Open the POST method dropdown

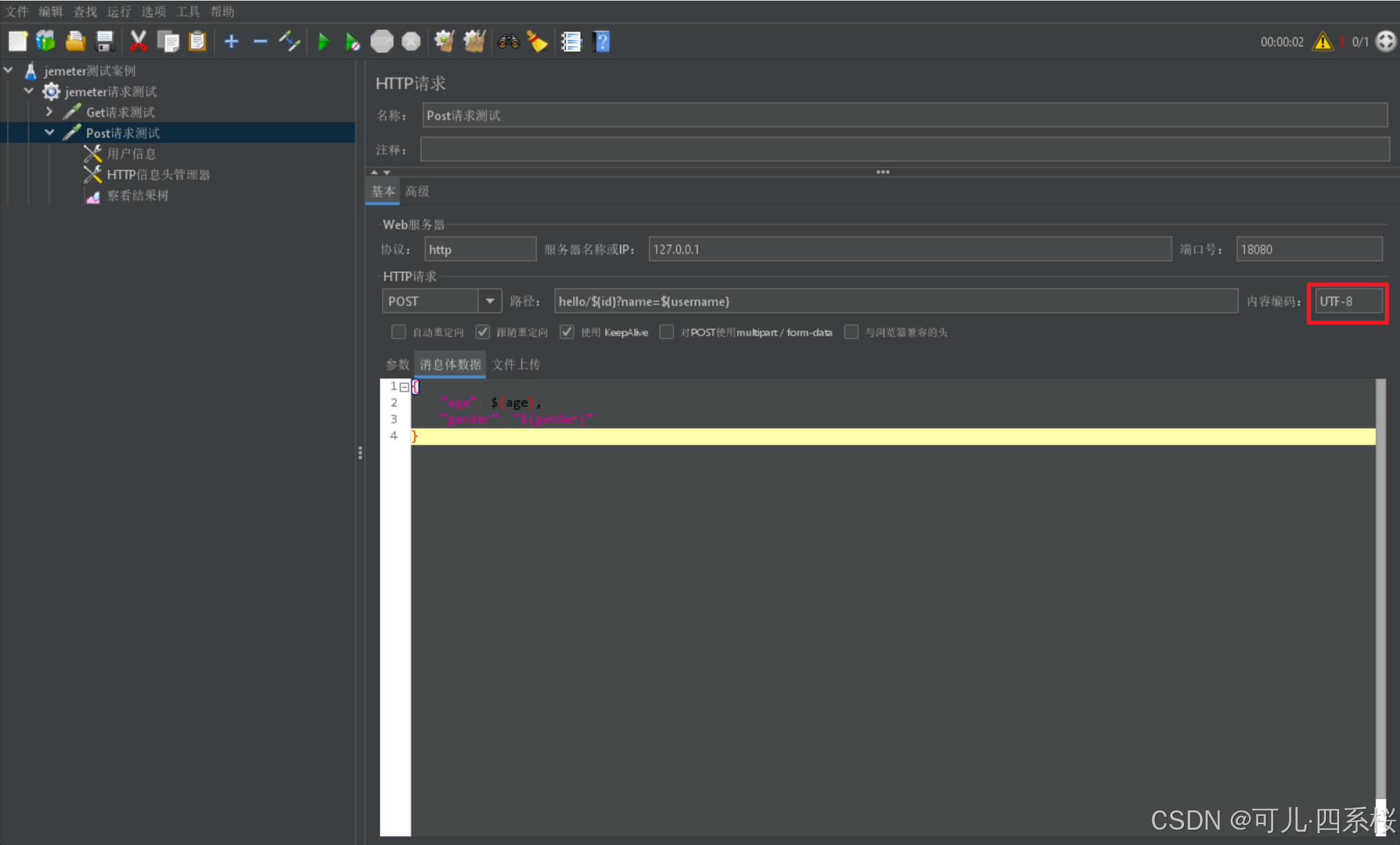pyautogui.click(x=490, y=301)
